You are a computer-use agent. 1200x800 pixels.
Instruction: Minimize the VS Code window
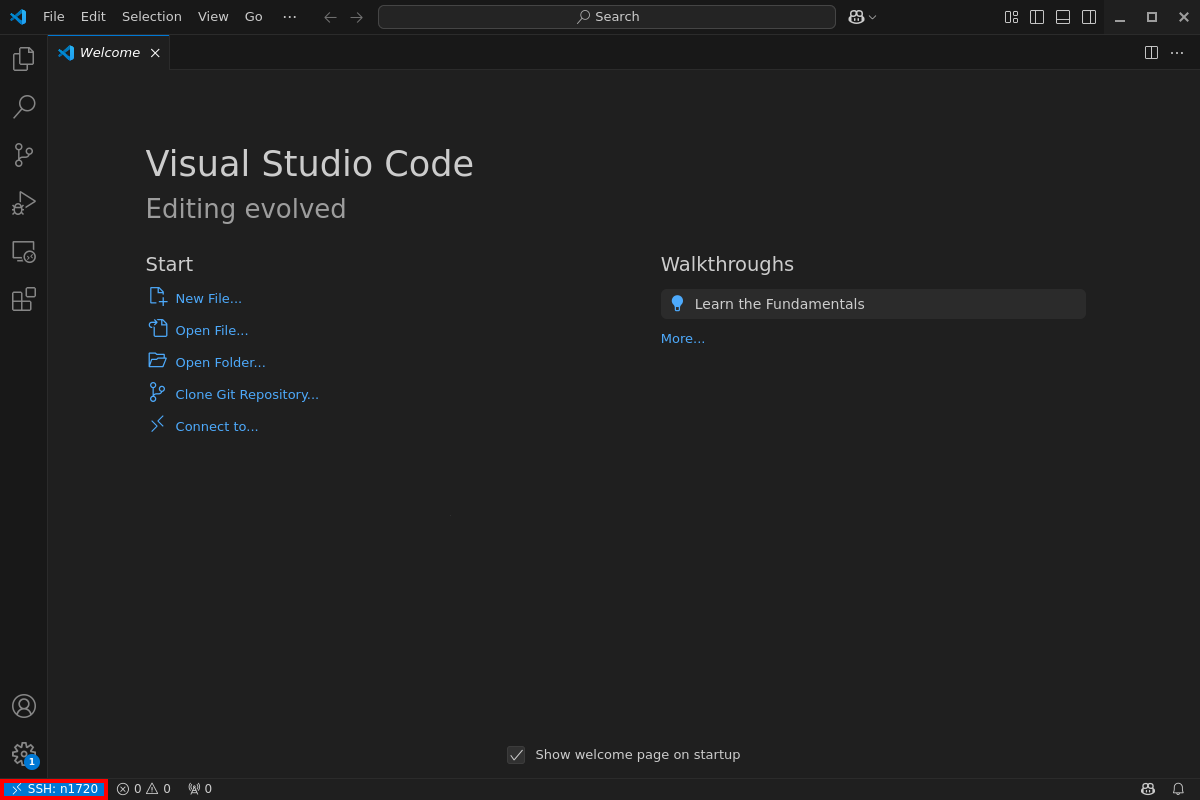[1120, 17]
